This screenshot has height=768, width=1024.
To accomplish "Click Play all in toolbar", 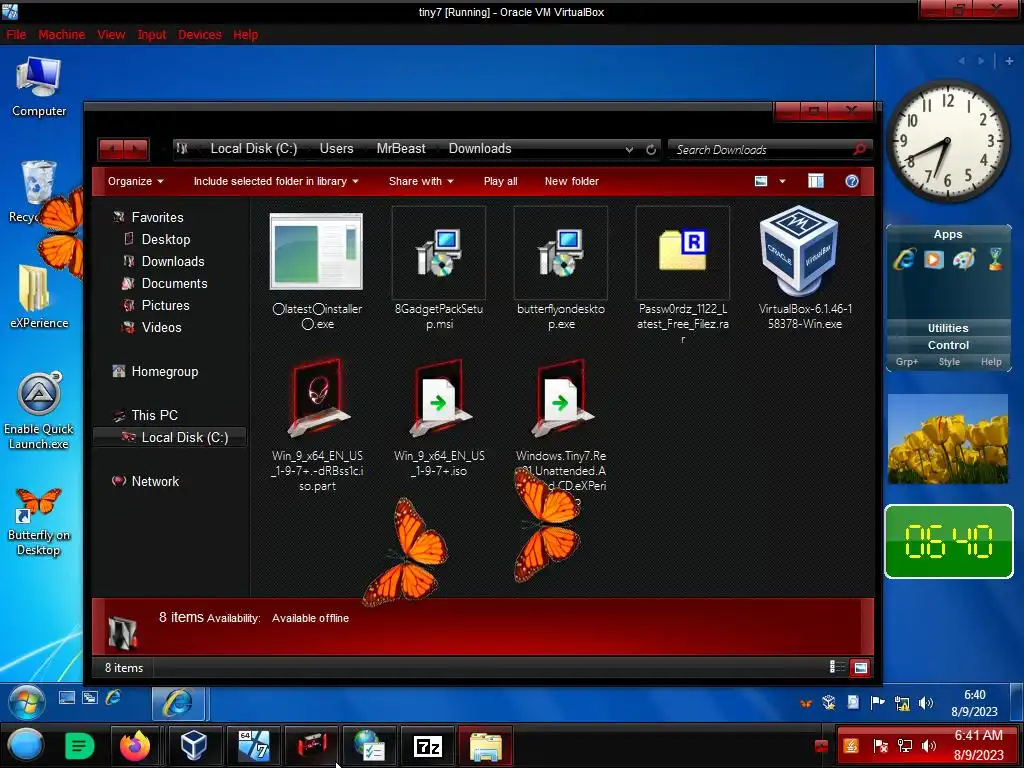I will click(x=500, y=182).
